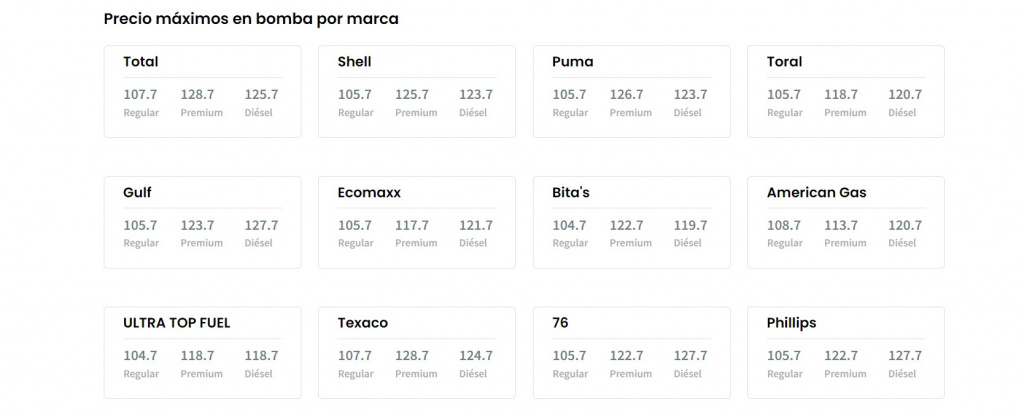Click American Gas Regular price 108.7
This screenshot has height=416, width=1024.
click(x=784, y=226)
